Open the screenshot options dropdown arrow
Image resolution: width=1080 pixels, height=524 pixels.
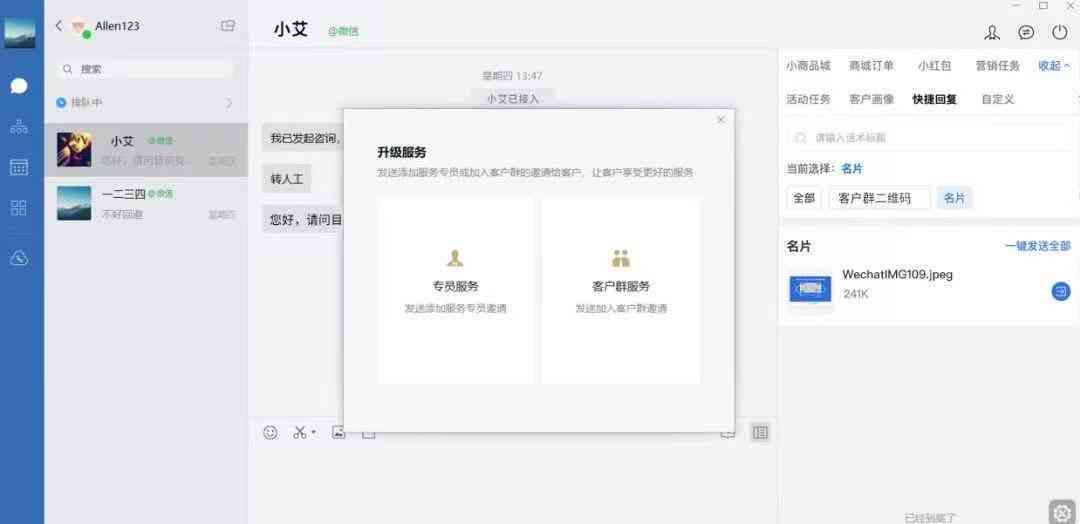pos(313,433)
